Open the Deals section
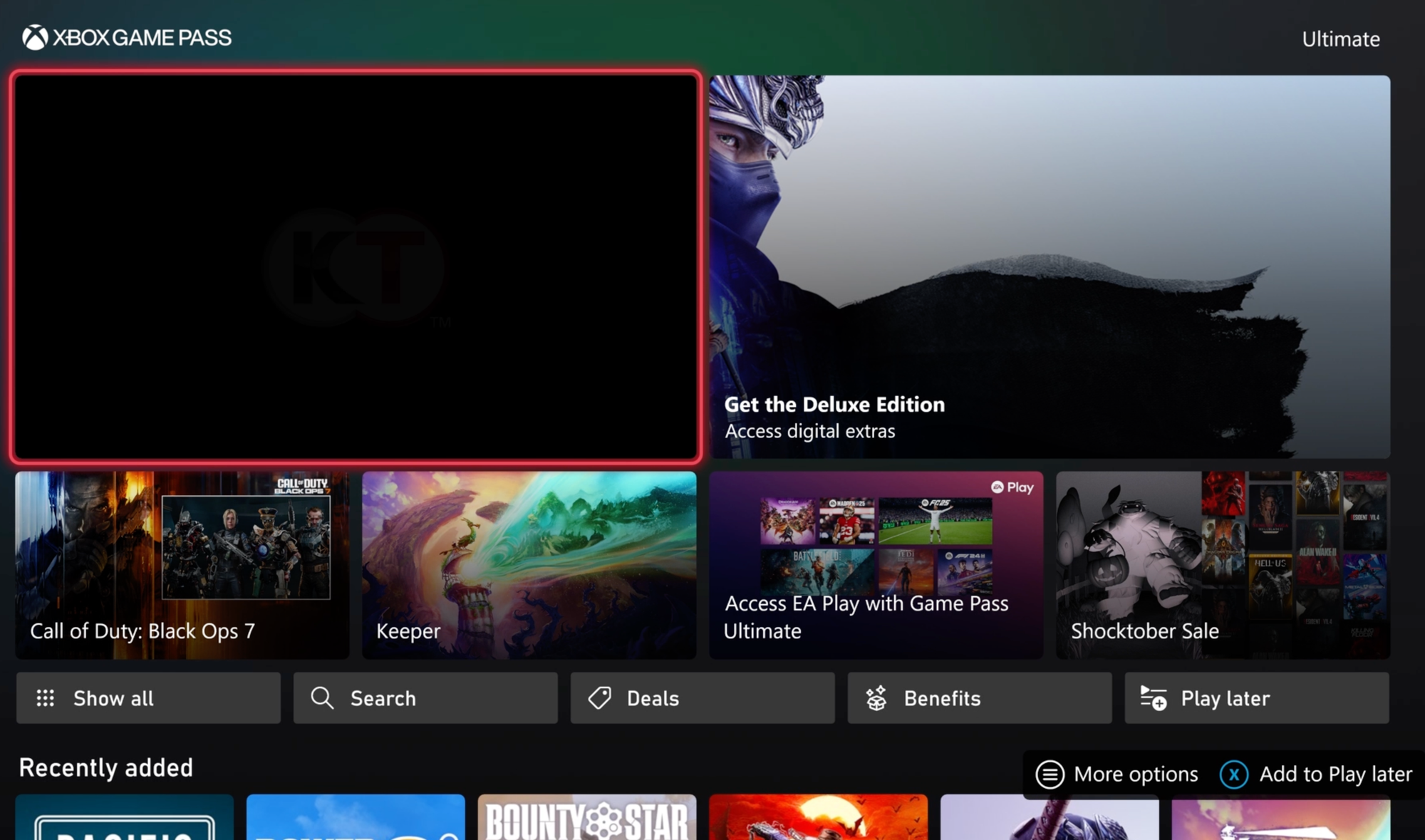 [x=702, y=698]
